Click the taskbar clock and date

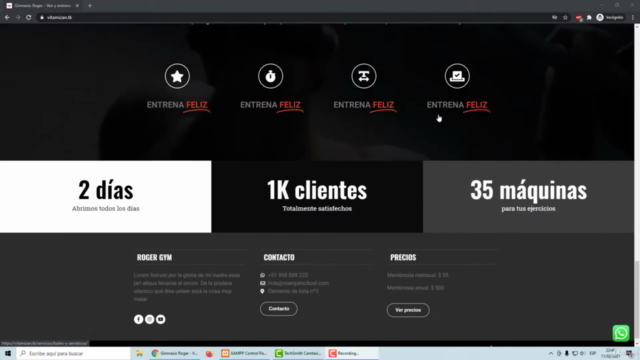pos(610,353)
